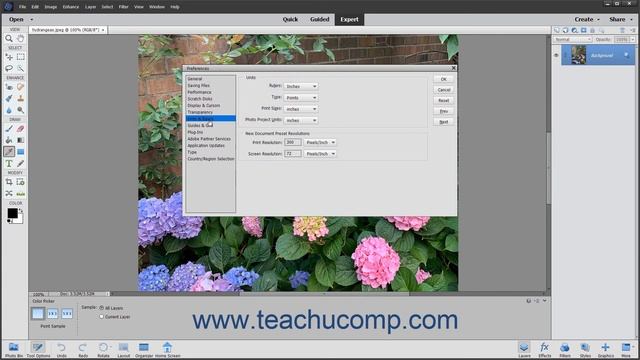
Task: Open the Effects panel
Action: point(544,350)
